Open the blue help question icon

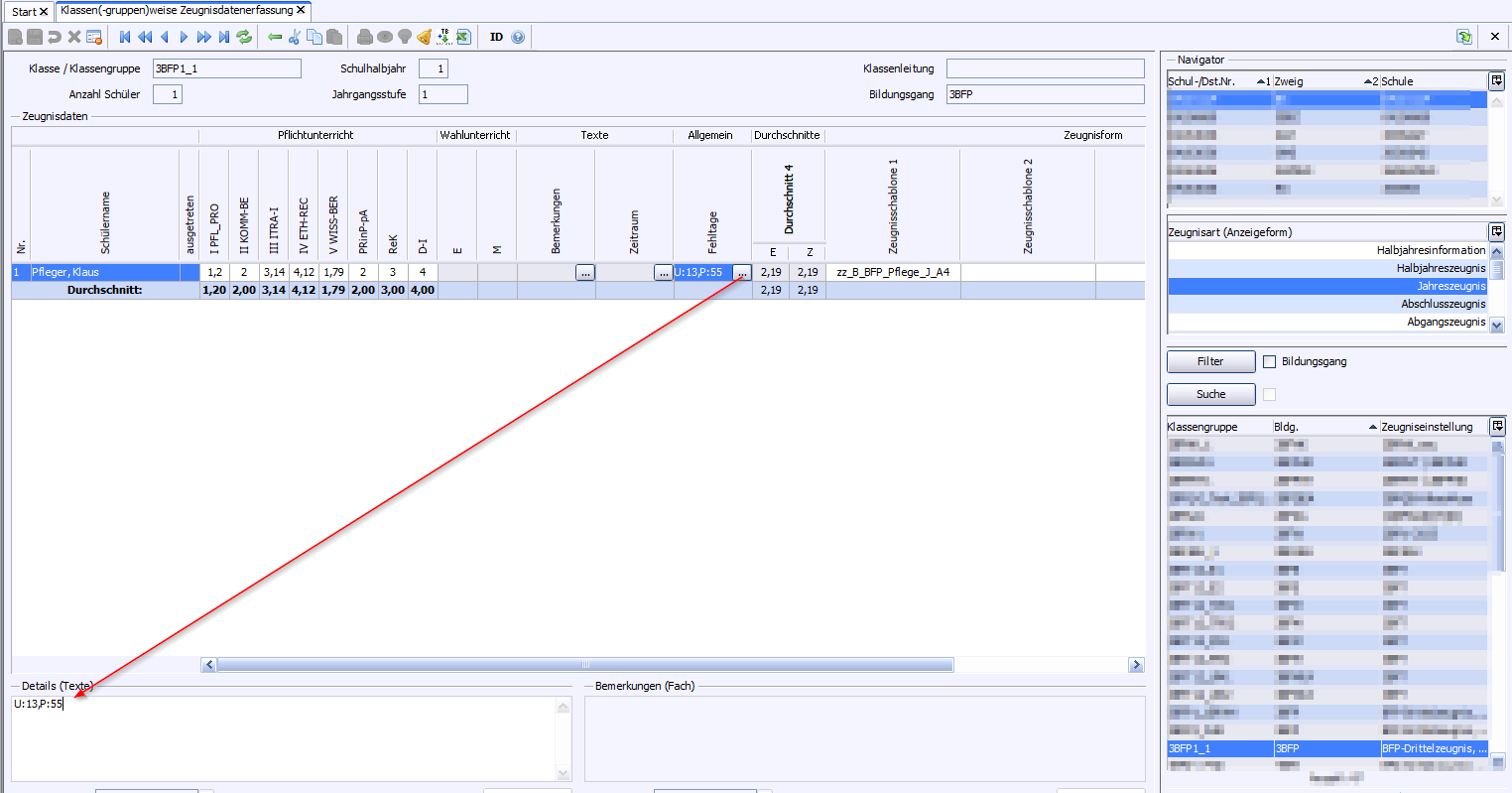pos(518,37)
